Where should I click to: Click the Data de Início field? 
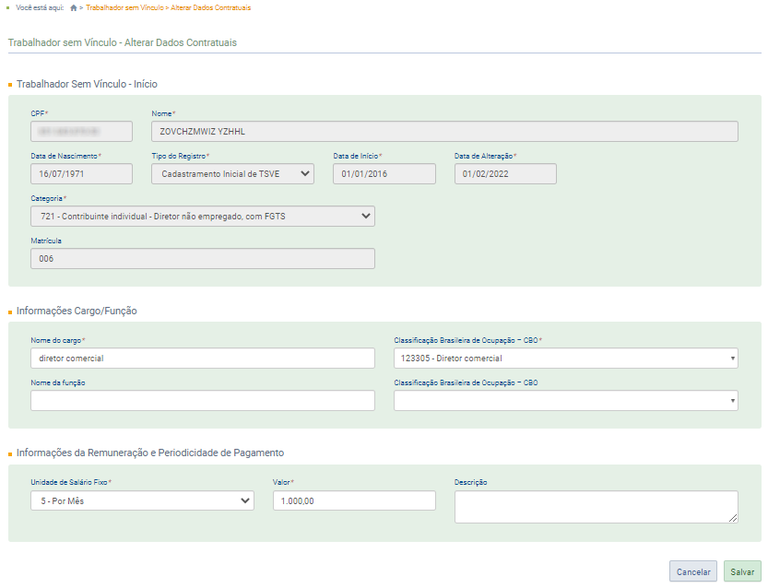384,174
